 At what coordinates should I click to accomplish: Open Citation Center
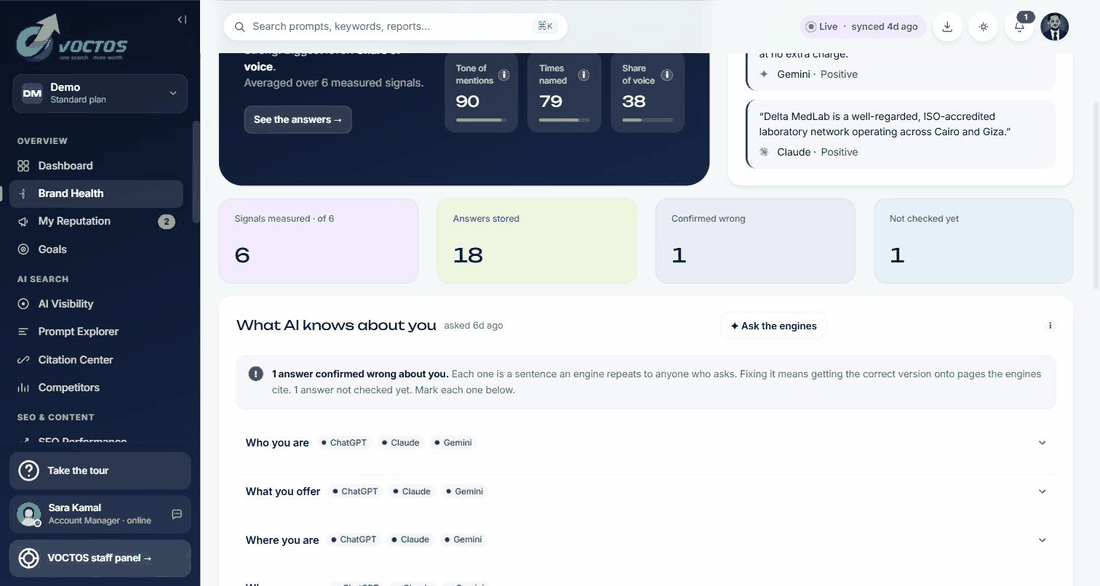(96, 359)
